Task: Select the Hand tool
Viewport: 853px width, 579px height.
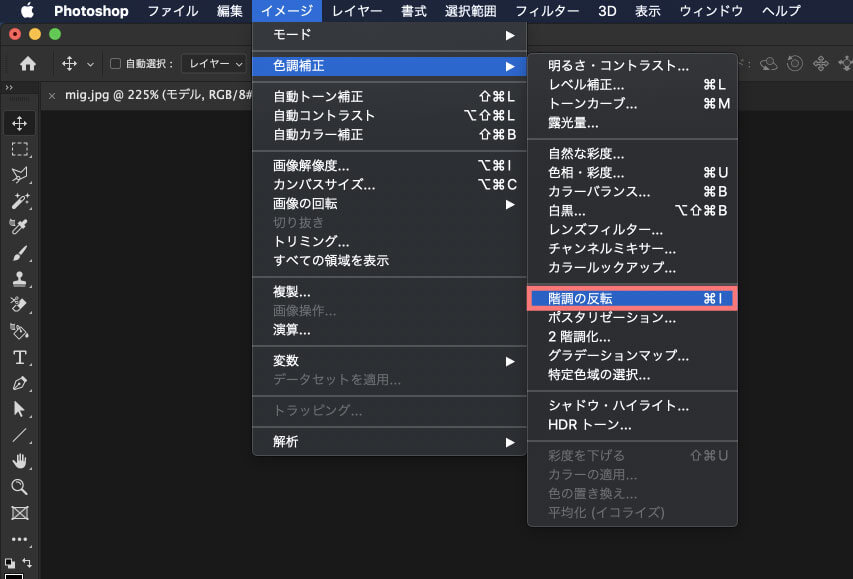Action: [x=20, y=461]
